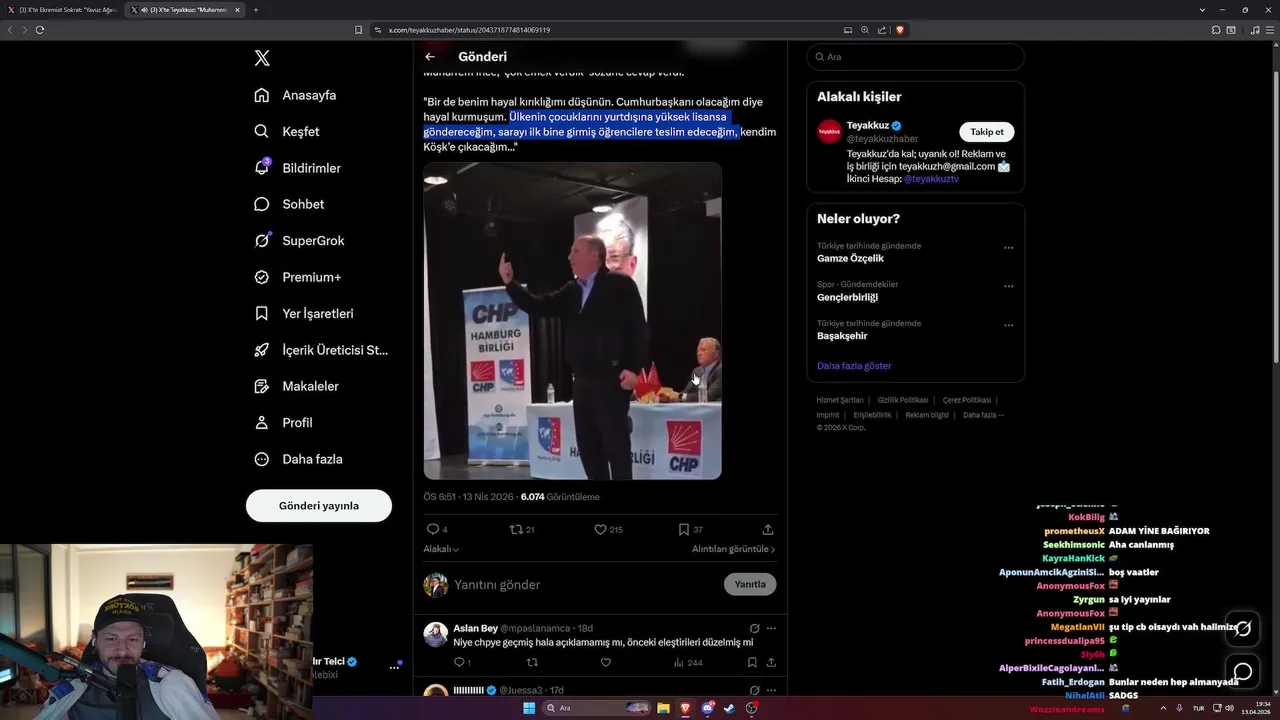This screenshot has width=1280, height=720.
Task: Open the account menu dots by Telci
Action: coord(394,667)
